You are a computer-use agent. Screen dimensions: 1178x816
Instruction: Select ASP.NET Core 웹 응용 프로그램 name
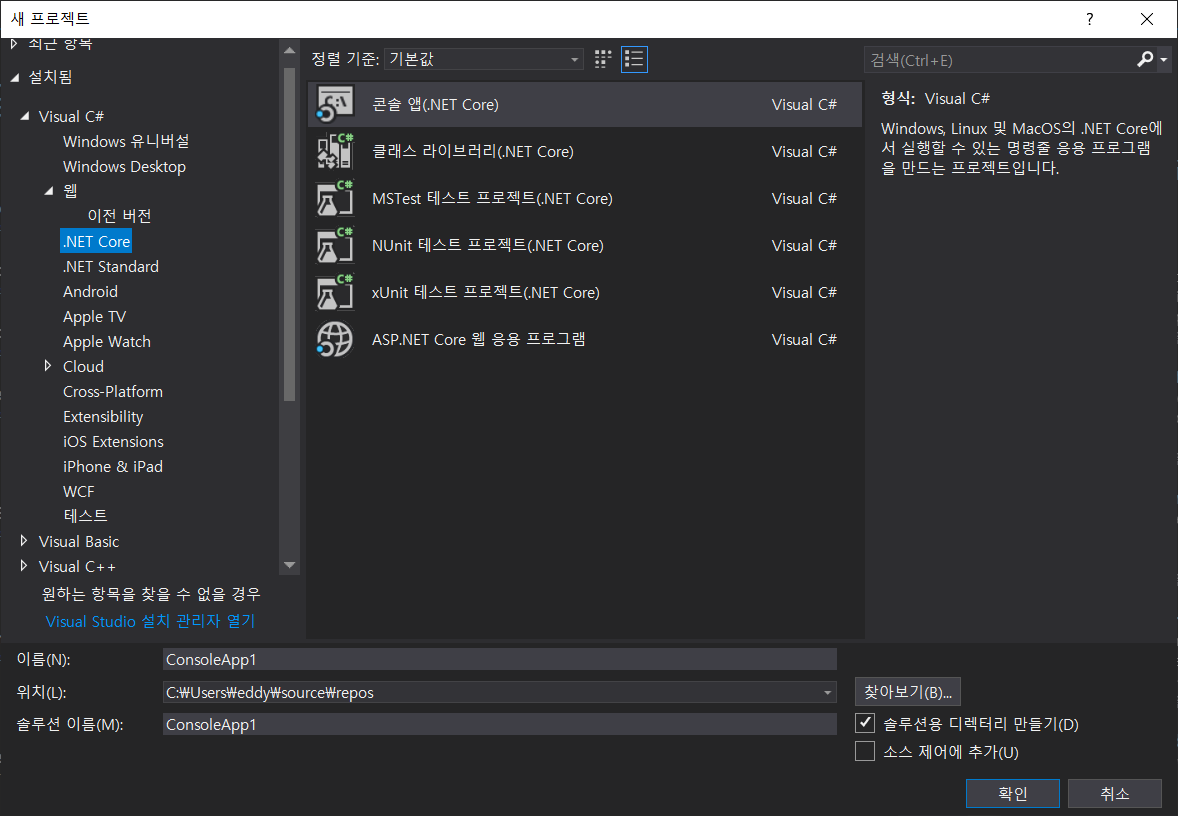(479, 339)
